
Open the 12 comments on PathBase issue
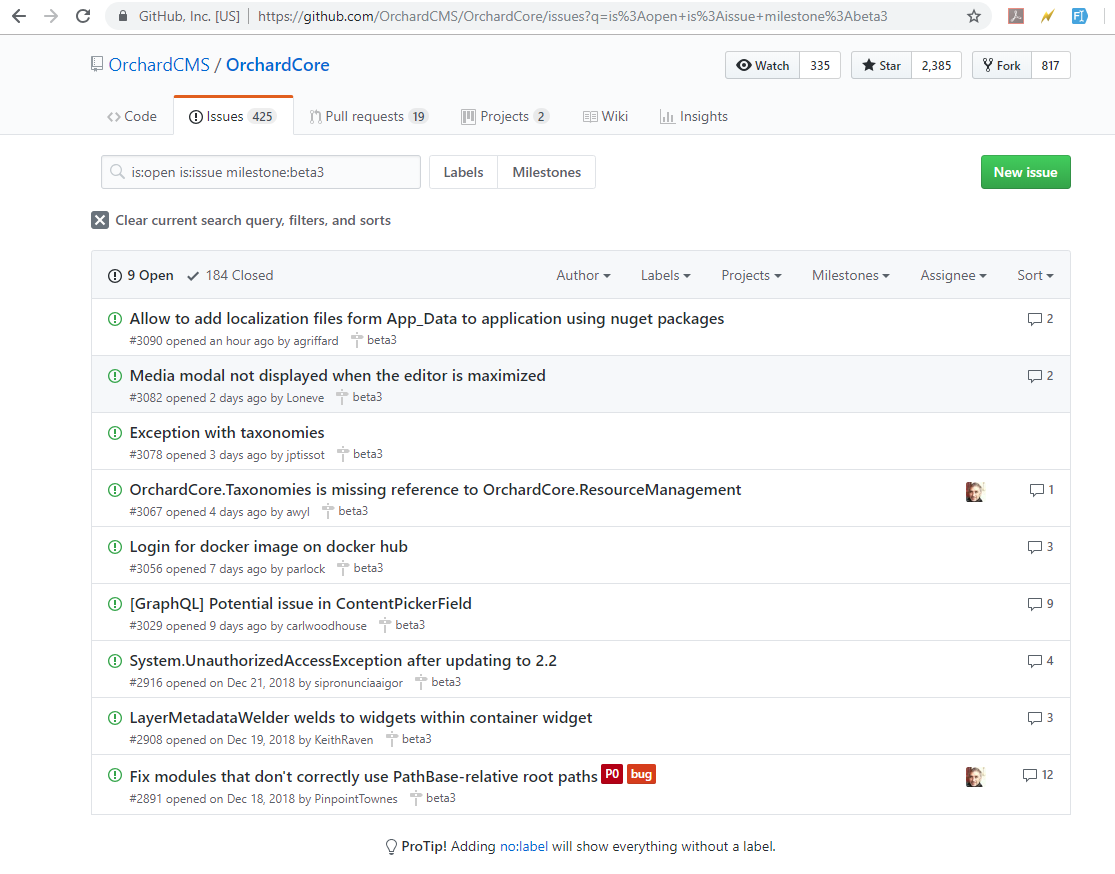tap(1037, 774)
